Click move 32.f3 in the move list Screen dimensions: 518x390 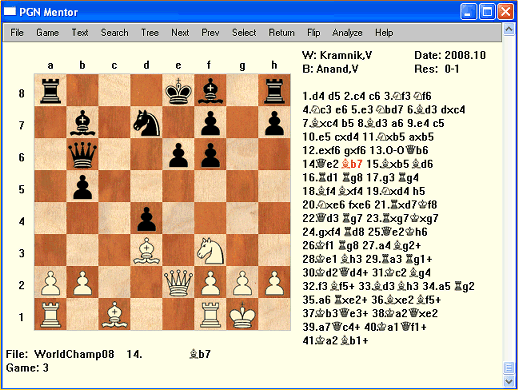pyautogui.click(x=315, y=286)
